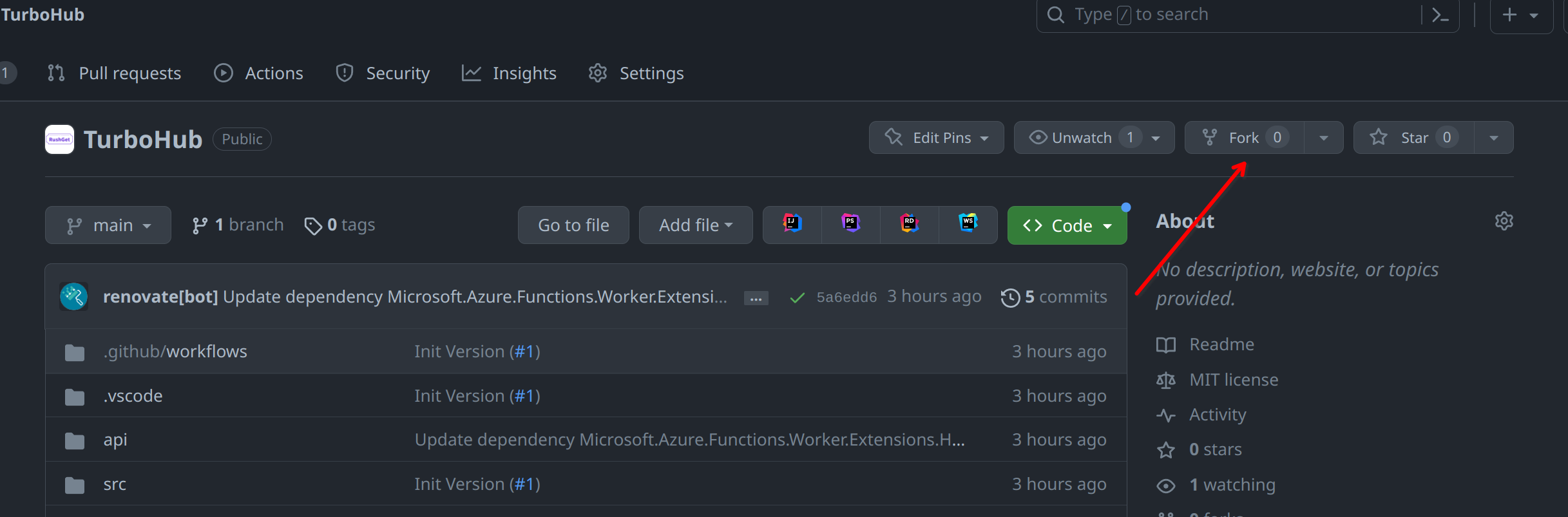The width and height of the screenshot is (1568, 517).
Task: Click the stars icon in About sidebar
Action: pyautogui.click(x=1166, y=450)
